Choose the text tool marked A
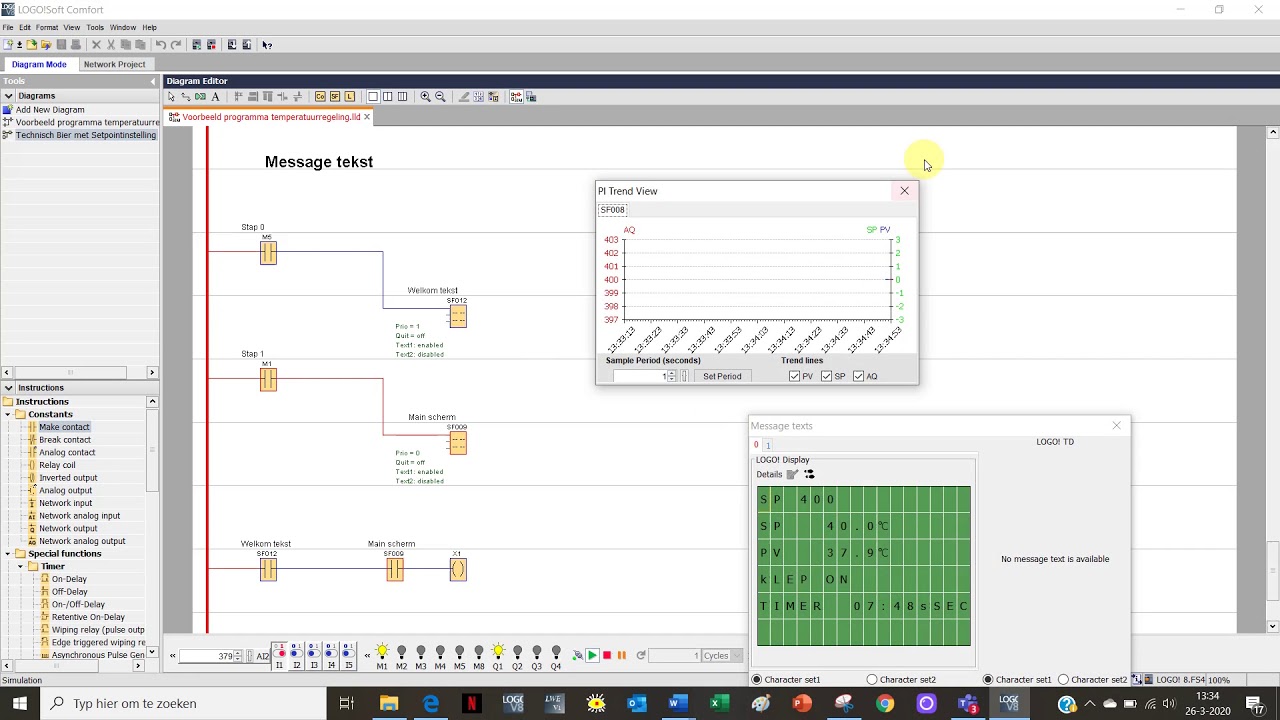Image resolution: width=1280 pixels, height=720 pixels. [x=215, y=97]
